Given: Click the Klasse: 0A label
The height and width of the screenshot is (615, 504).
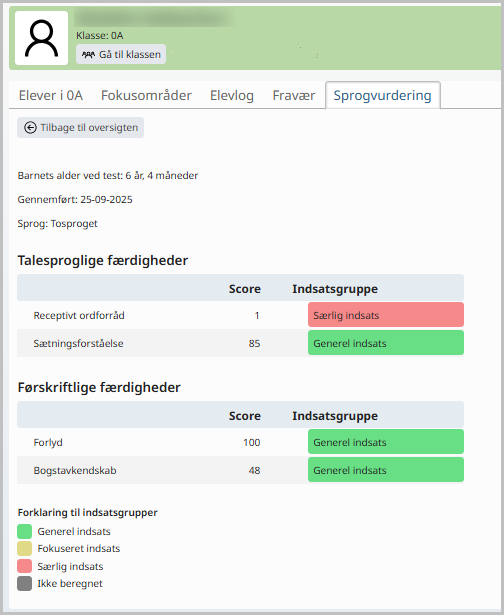Looking at the screenshot, I should pos(100,36).
